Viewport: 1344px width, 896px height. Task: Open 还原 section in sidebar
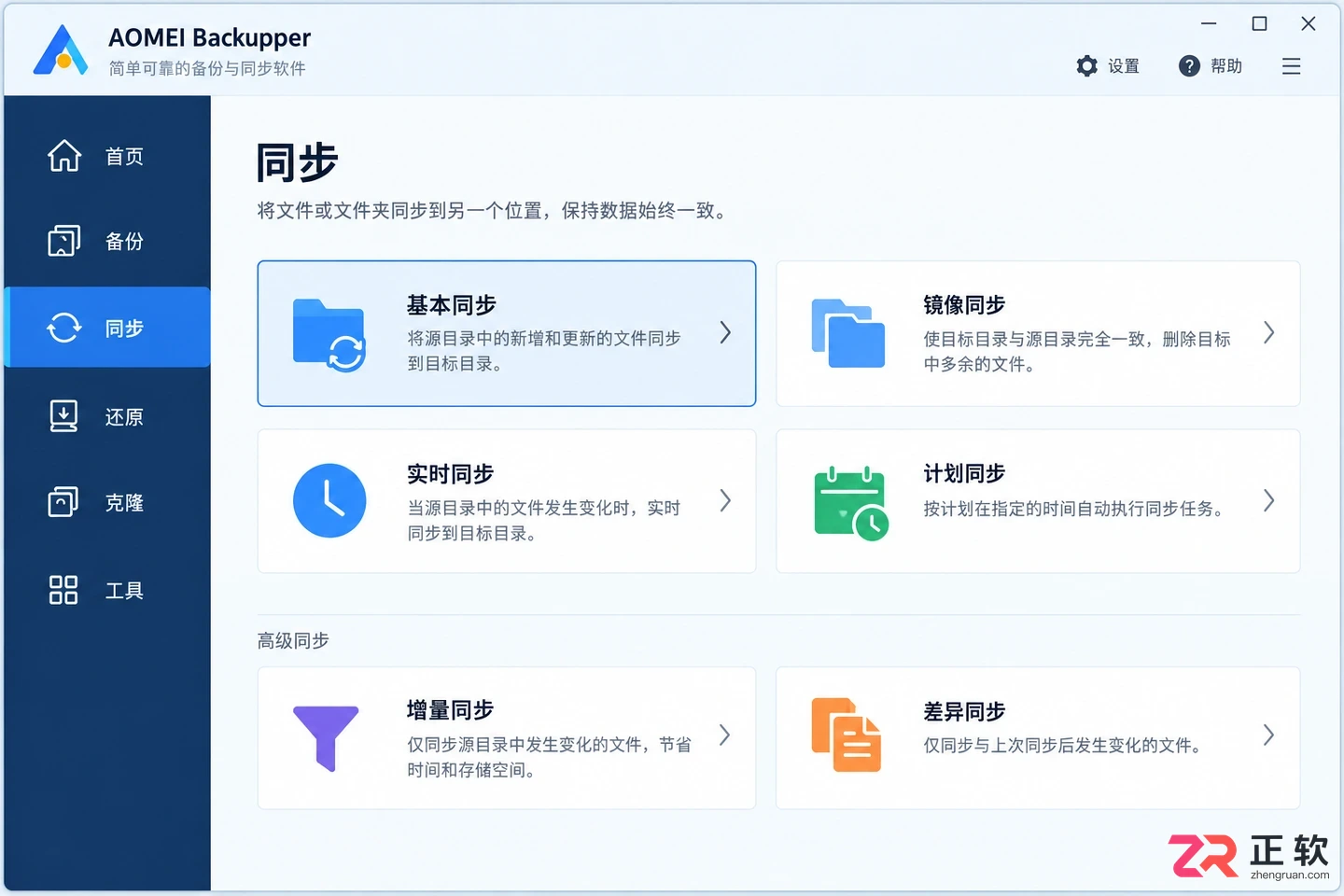pos(124,417)
